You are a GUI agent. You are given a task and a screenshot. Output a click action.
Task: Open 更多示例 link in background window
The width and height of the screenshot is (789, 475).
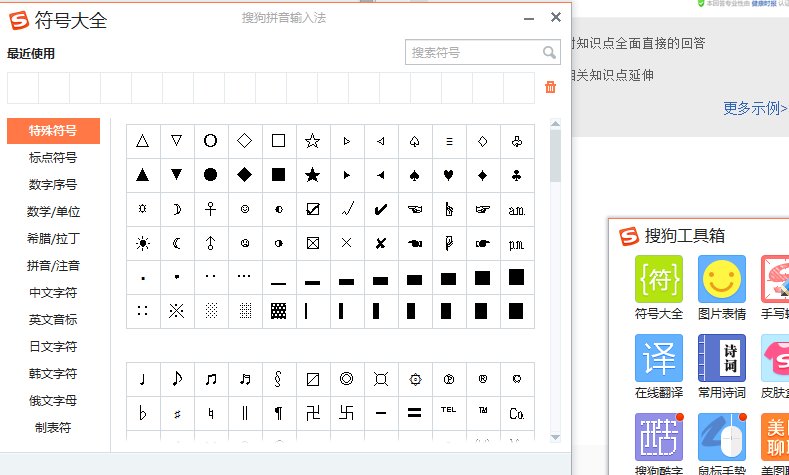[x=755, y=108]
